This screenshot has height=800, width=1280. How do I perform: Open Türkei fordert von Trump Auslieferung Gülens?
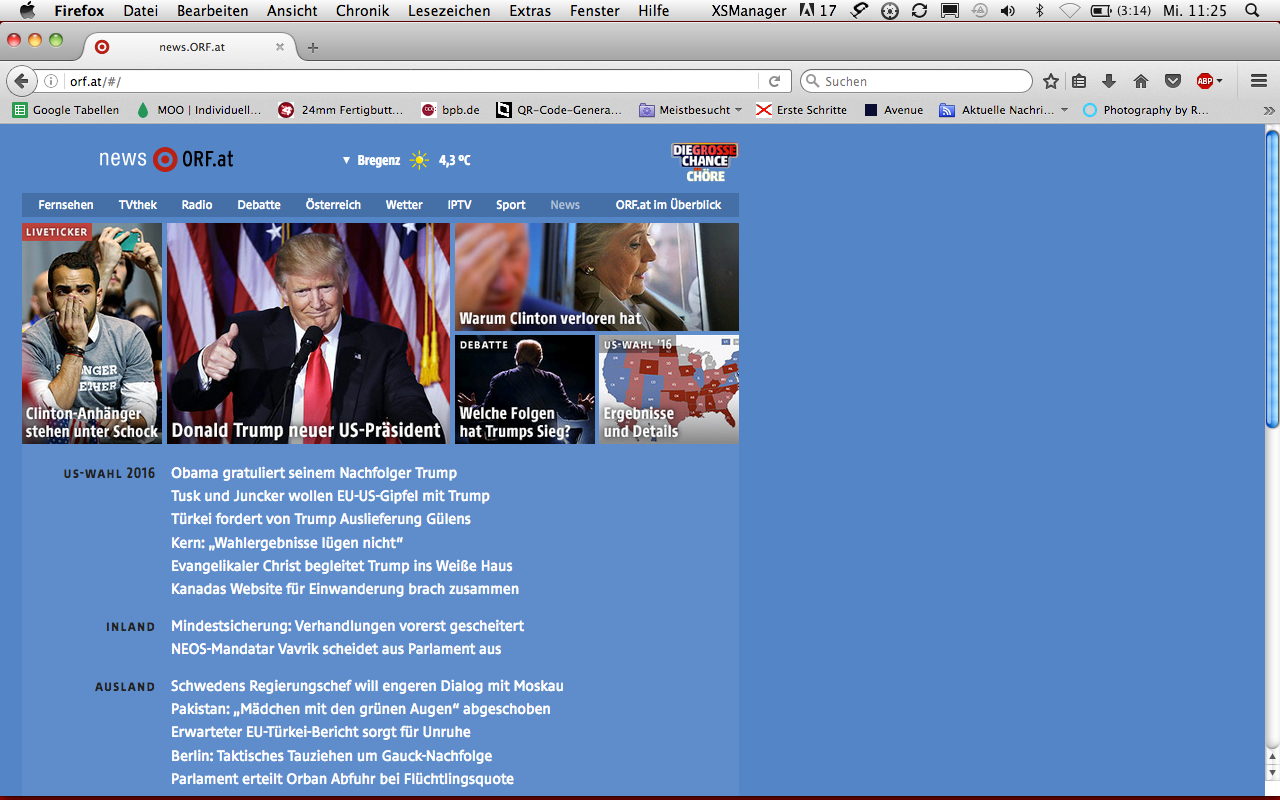pyautogui.click(x=321, y=519)
